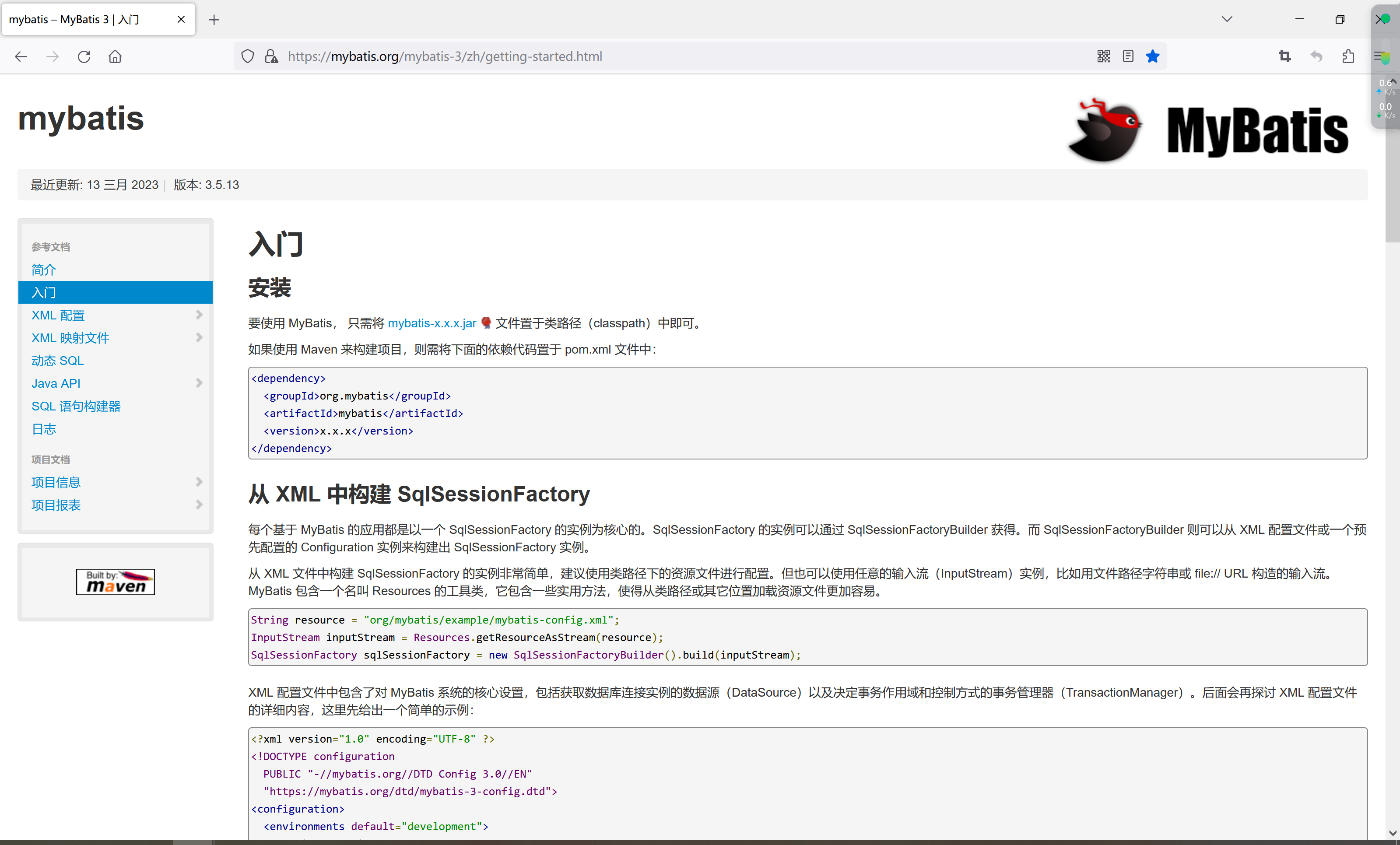Click the blue bookmark star
This screenshot has width=1400, height=845.
[x=1153, y=56]
